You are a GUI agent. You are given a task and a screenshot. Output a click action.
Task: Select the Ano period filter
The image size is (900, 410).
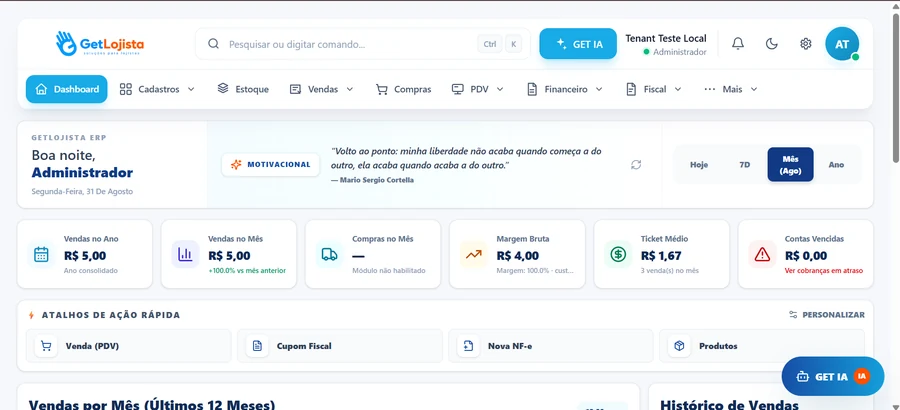pyautogui.click(x=836, y=165)
